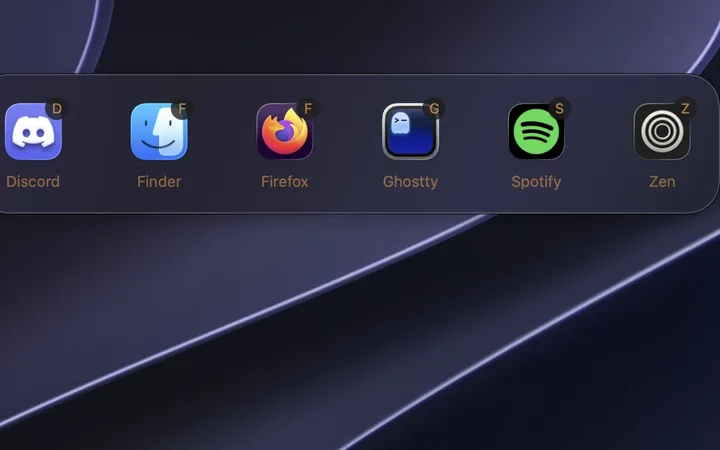Image resolution: width=720 pixels, height=450 pixels.
Task: Open the Spotify app icon
Action: pos(536,131)
